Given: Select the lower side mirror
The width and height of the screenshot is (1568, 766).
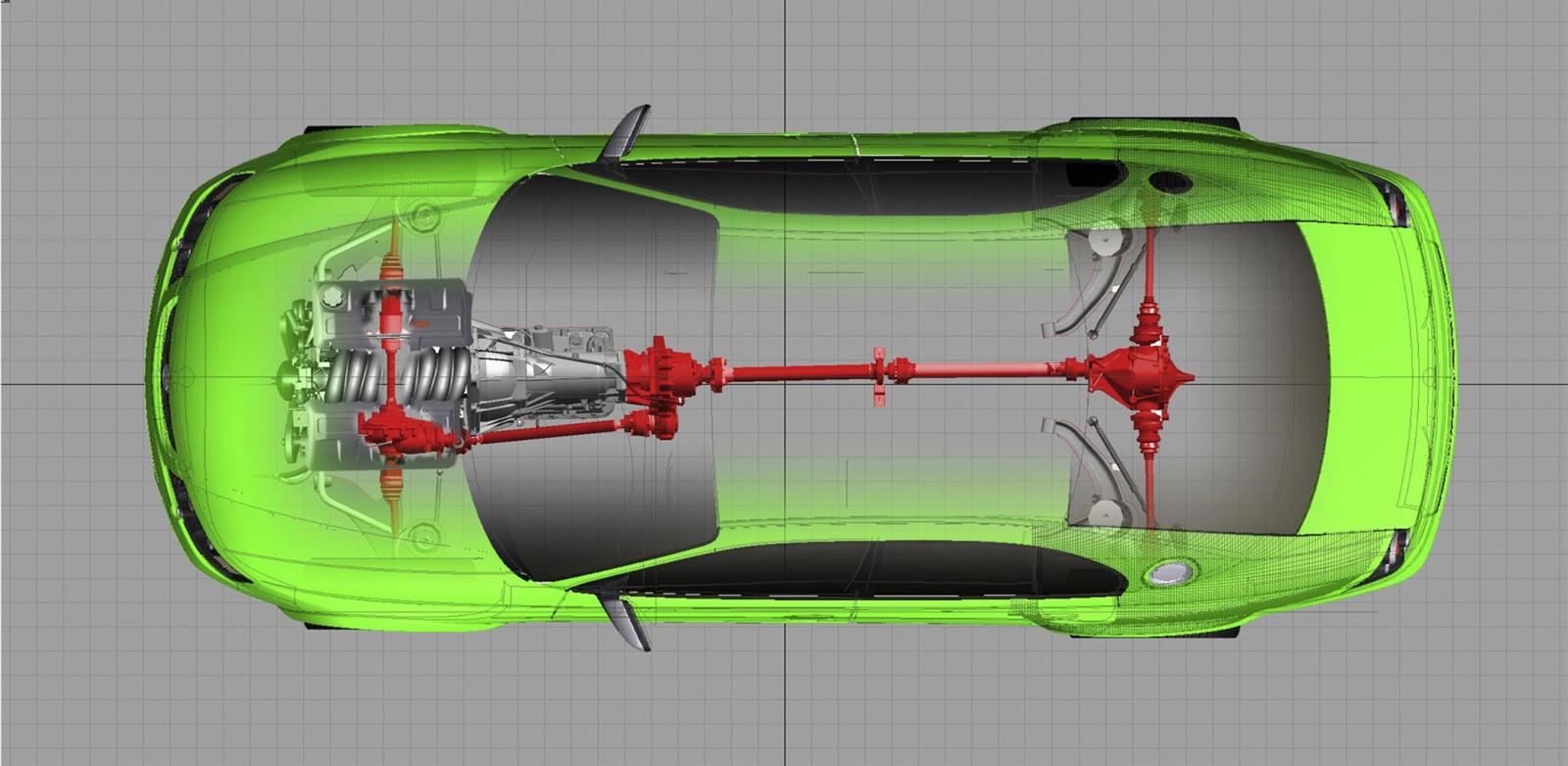Looking at the screenshot, I should click(x=625, y=621).
